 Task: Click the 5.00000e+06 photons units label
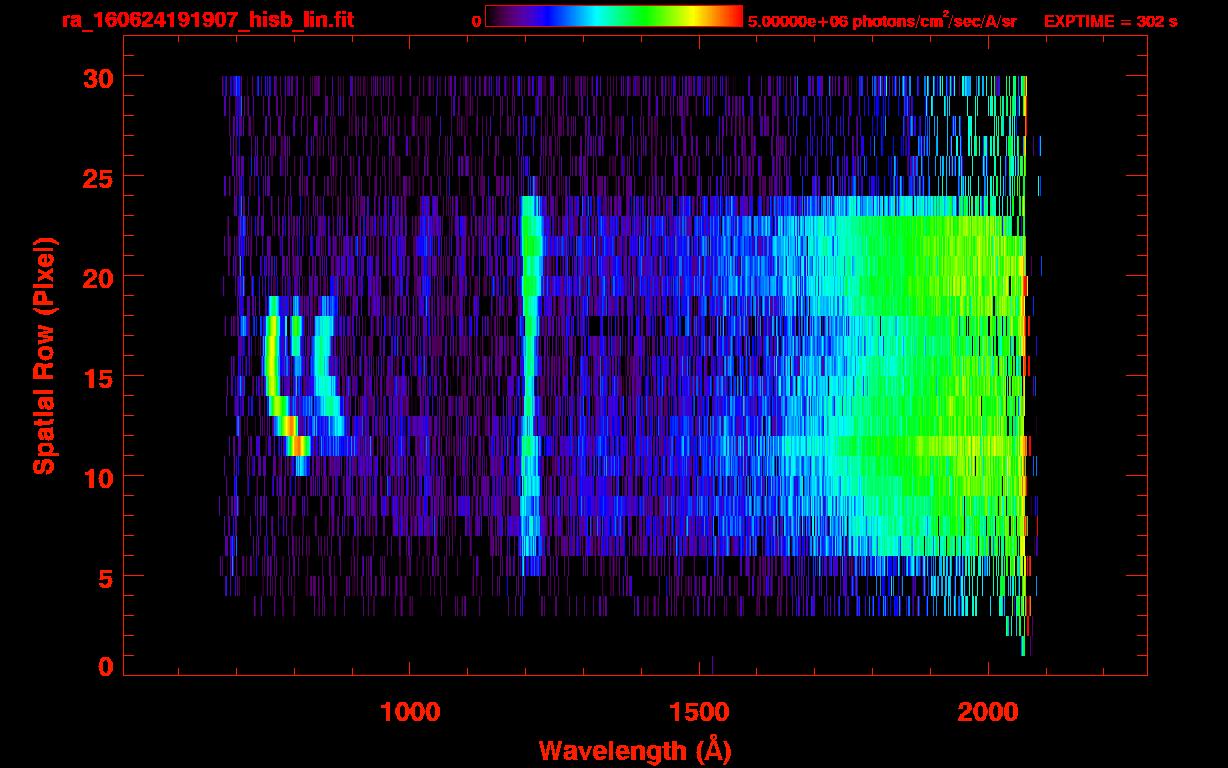[x=882, y=21]
